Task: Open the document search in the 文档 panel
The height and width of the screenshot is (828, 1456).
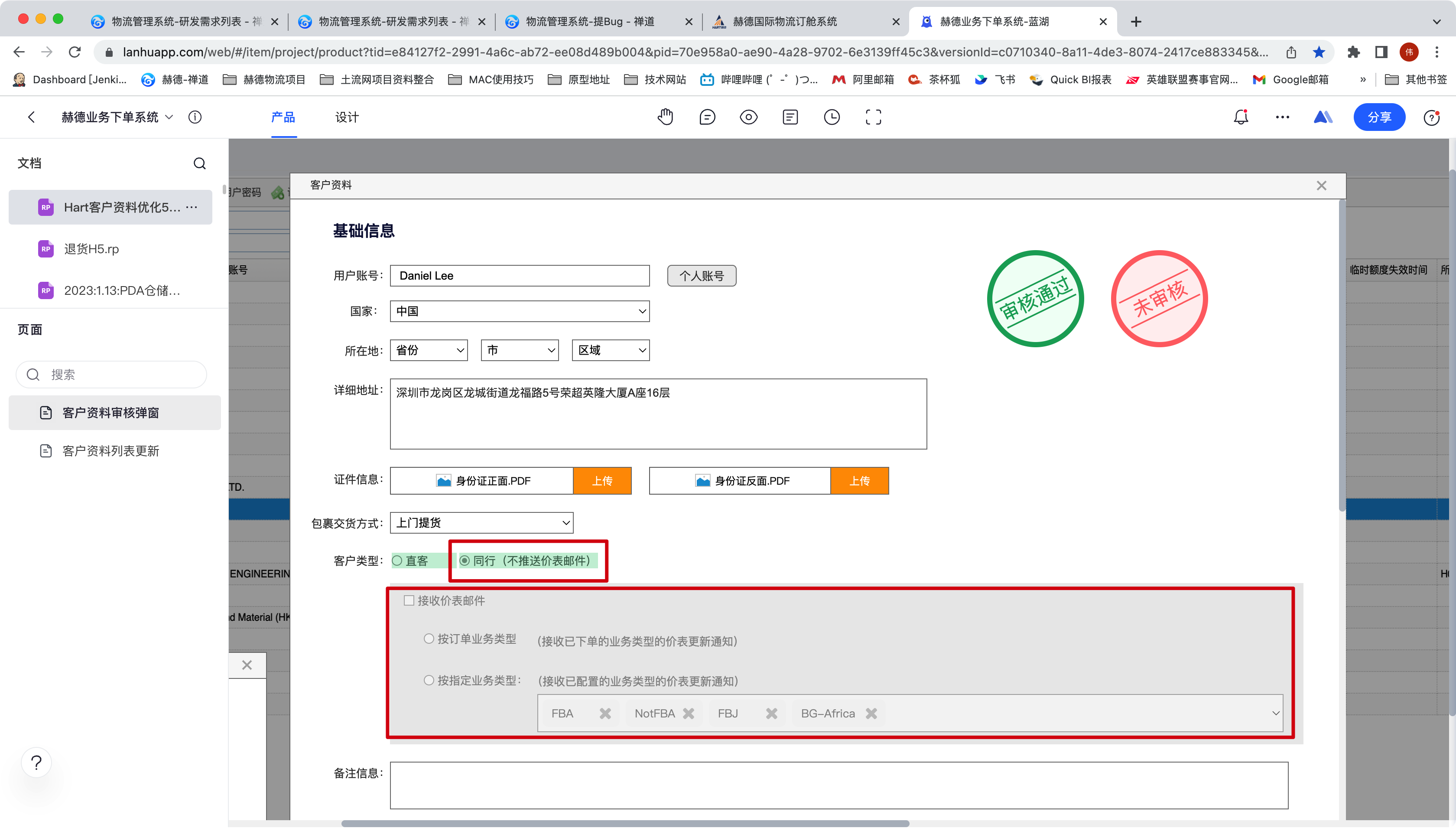Action: [199, 163]
